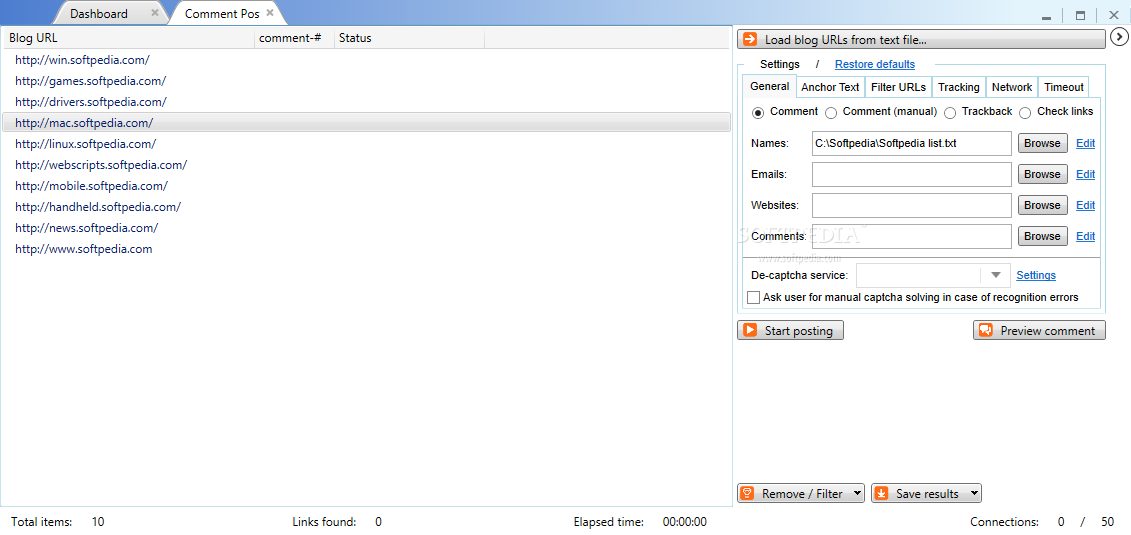The image size is (1131, 535).
Task: Close the Dashboard tab with its X icon
Action: (155, 13)
